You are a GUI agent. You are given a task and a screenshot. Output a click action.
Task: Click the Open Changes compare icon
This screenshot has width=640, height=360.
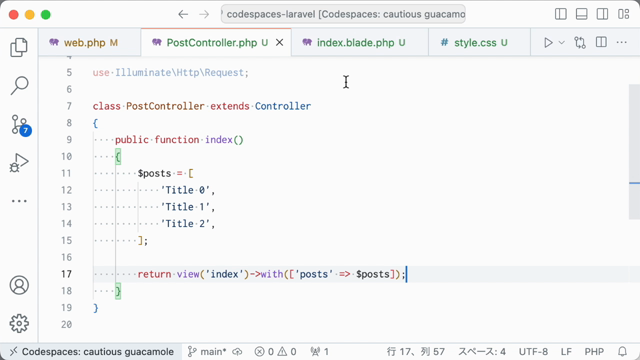pyautogui.click(x=580, y=42)
